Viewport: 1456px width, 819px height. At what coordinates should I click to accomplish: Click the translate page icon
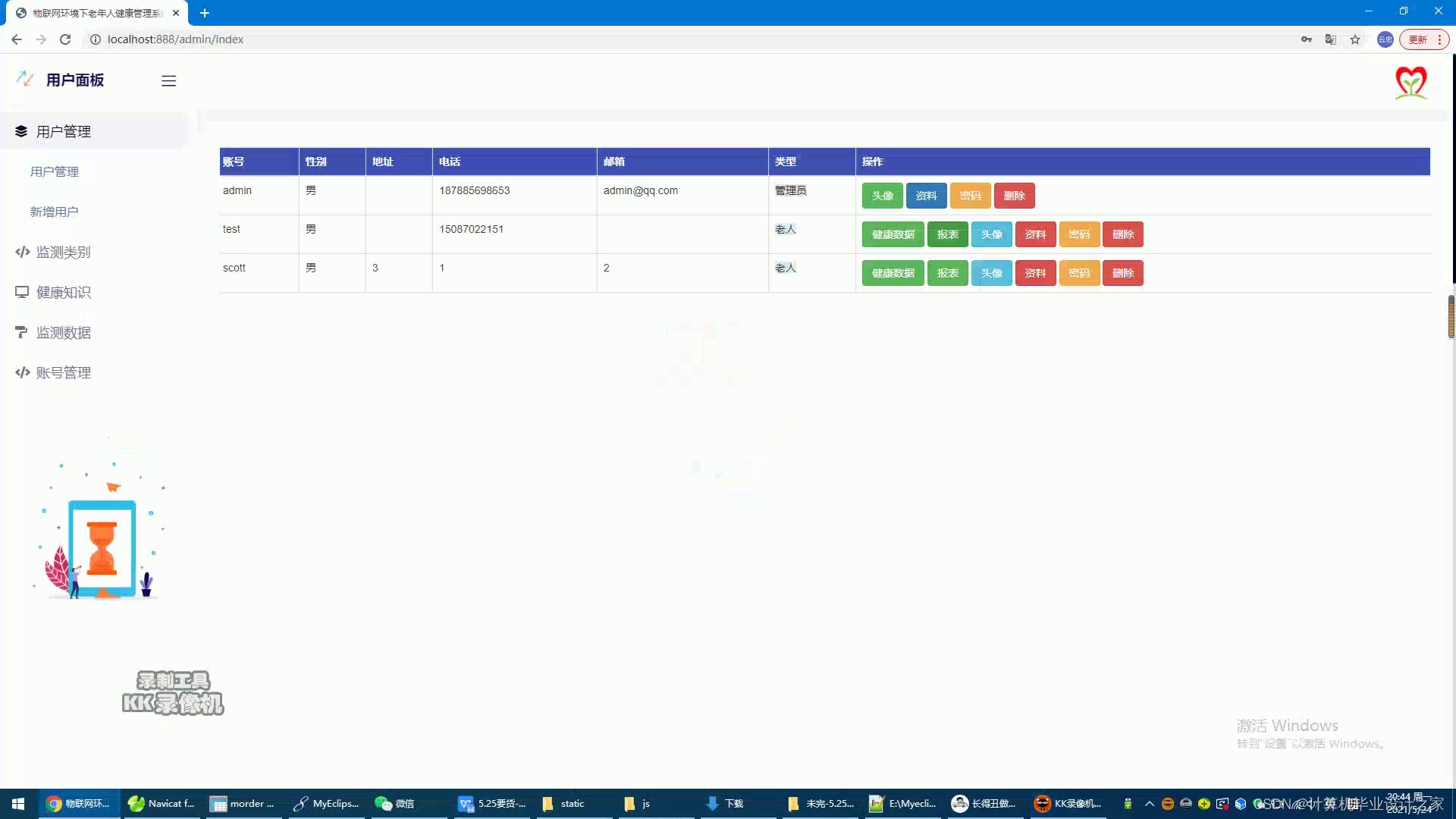click(1330, 39)
